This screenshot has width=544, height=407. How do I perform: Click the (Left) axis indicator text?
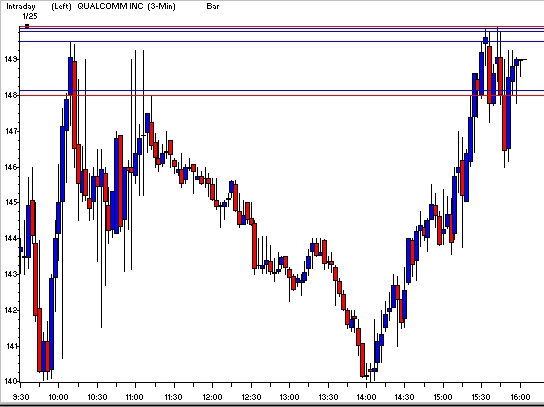point(61,6)
